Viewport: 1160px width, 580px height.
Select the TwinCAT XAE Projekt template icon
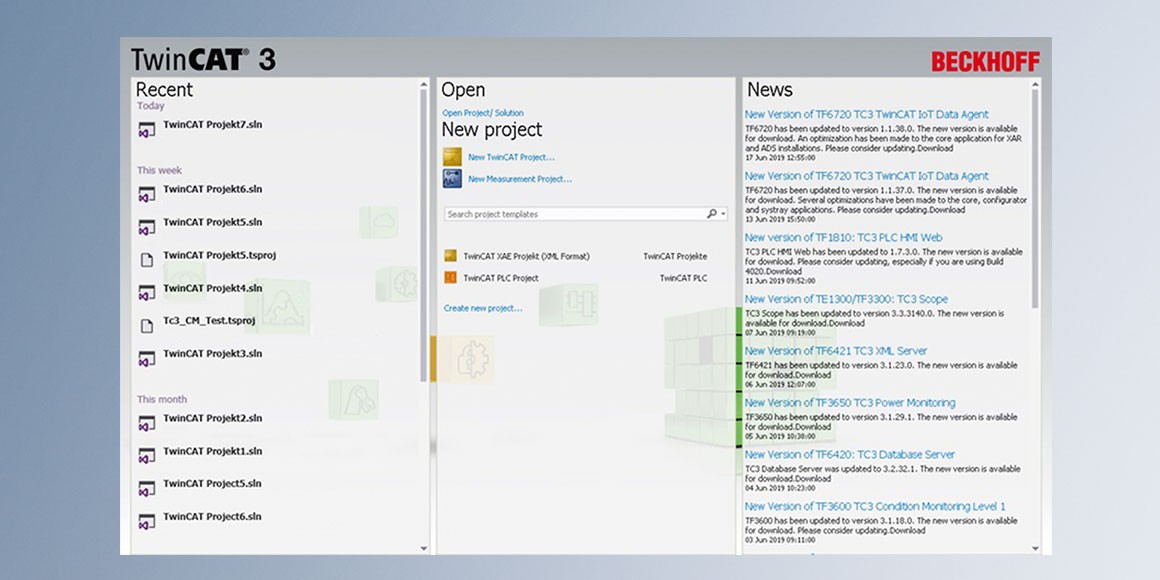tap(450, 256)
